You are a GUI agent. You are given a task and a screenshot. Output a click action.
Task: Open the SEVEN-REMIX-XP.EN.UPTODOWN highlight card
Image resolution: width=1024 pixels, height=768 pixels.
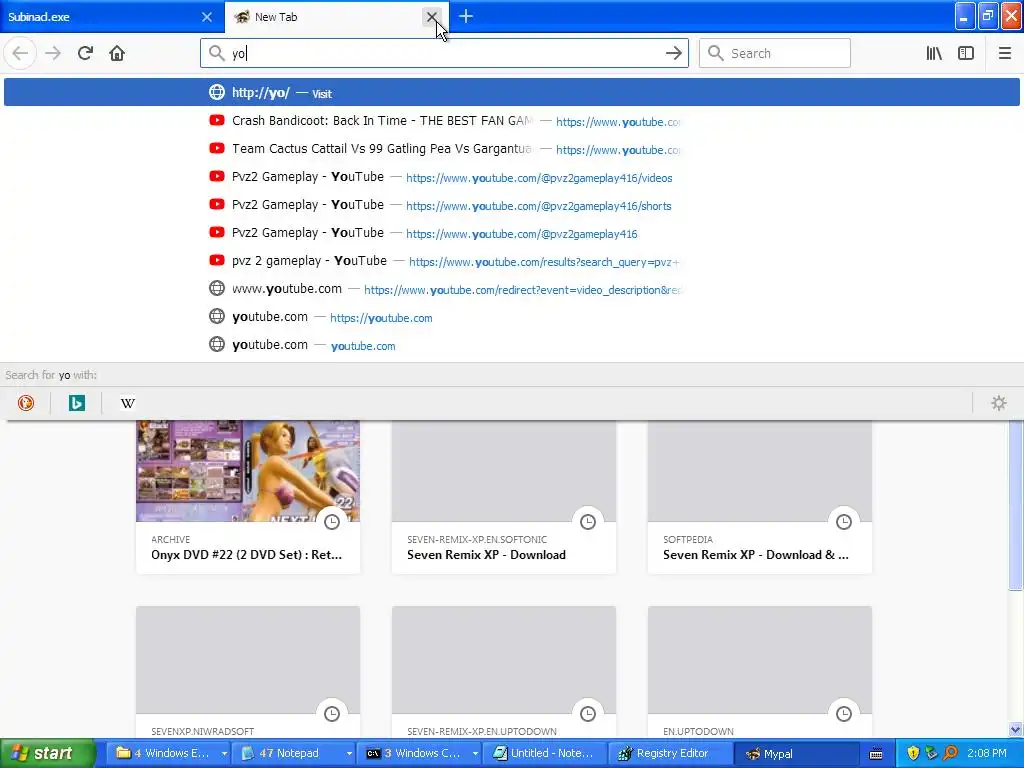(504, 673)
